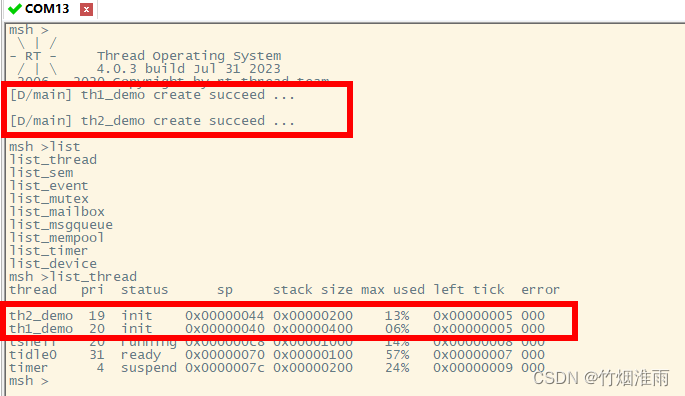
Task: Click the 'ready' status of tidle0
Action: pos(141,355)
